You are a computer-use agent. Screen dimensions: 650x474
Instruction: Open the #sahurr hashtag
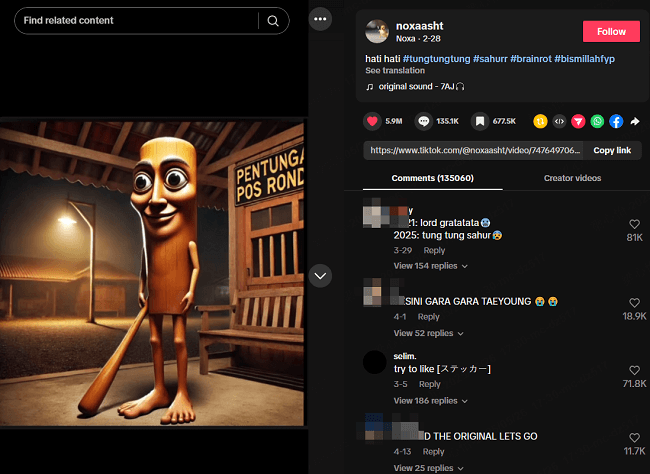[490, 59]
